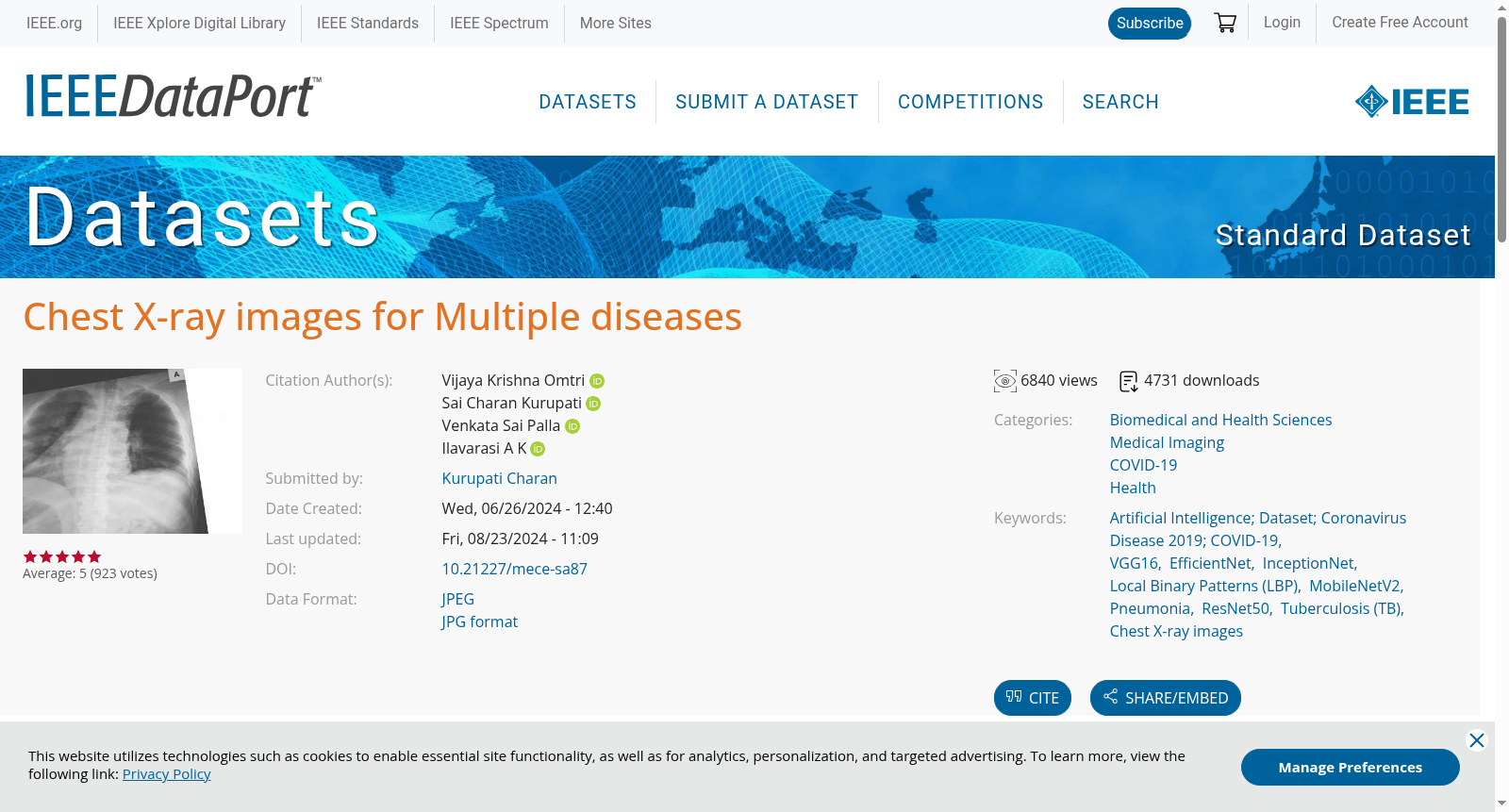This screenshot has height=812, width=1509.
Task: Click the IEEE DataPort logo
Action: 173,96
